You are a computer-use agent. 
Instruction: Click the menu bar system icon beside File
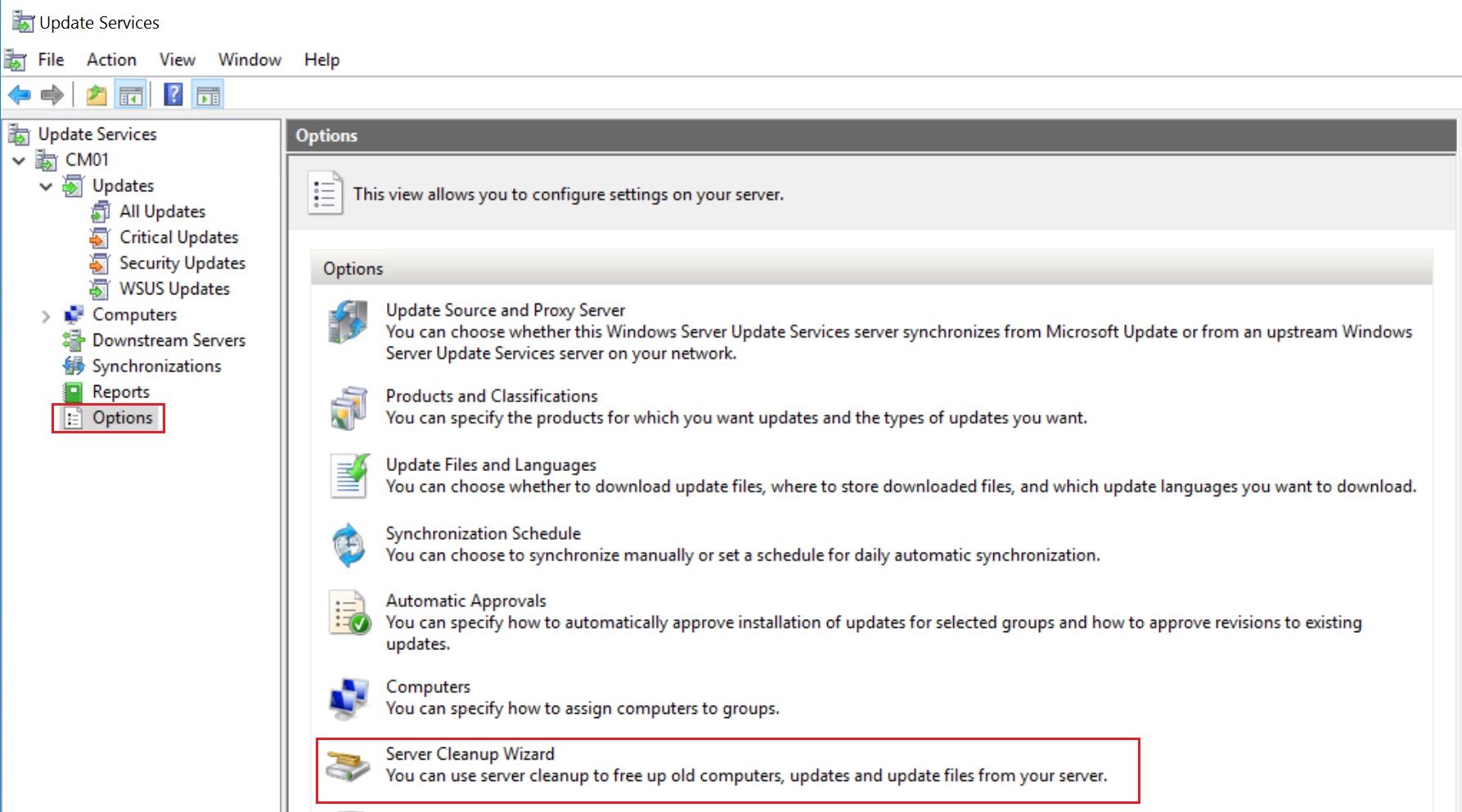pyautogui.click(x=15, y=60)
